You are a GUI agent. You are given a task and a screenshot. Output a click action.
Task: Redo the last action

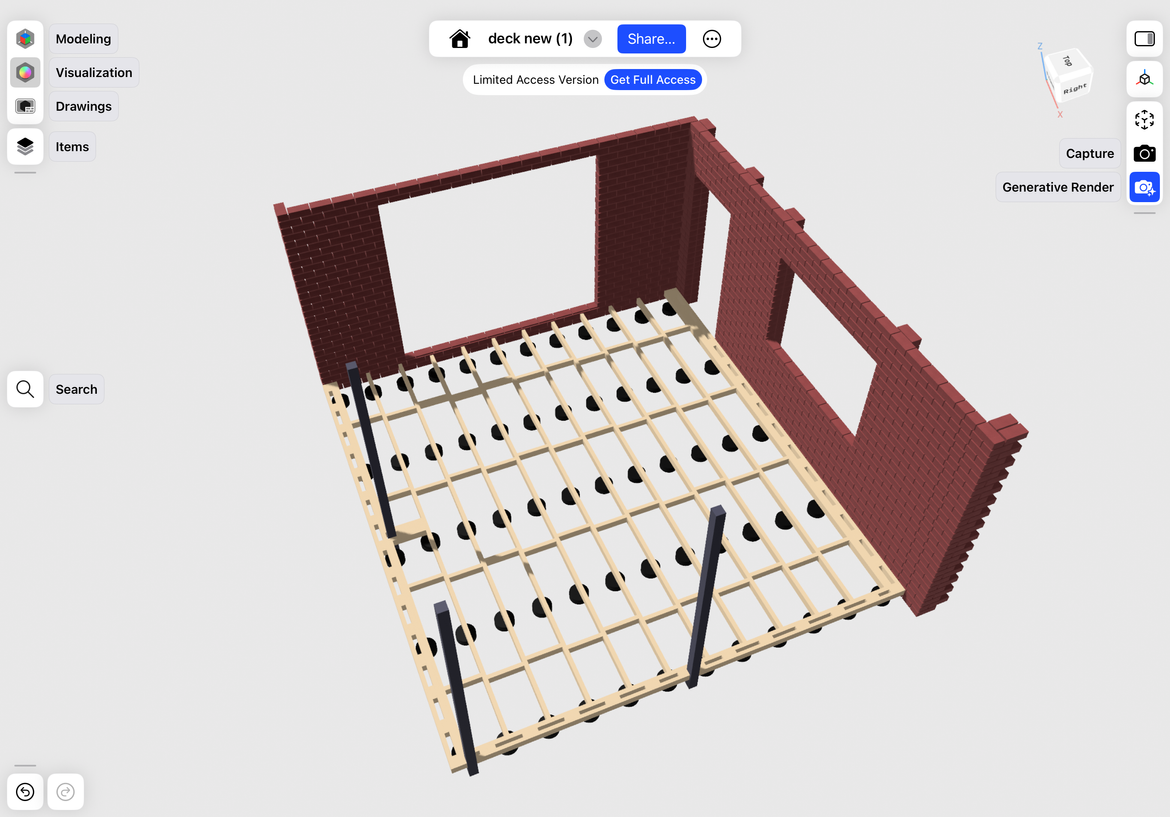click(x=66, y=792)
